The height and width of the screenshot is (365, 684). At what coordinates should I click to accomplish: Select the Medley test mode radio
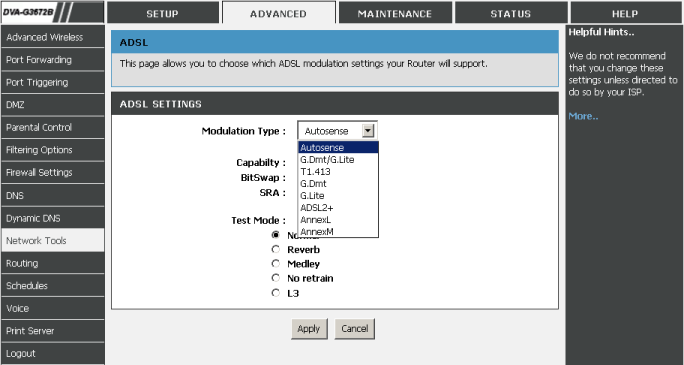[x=275, y=264]
